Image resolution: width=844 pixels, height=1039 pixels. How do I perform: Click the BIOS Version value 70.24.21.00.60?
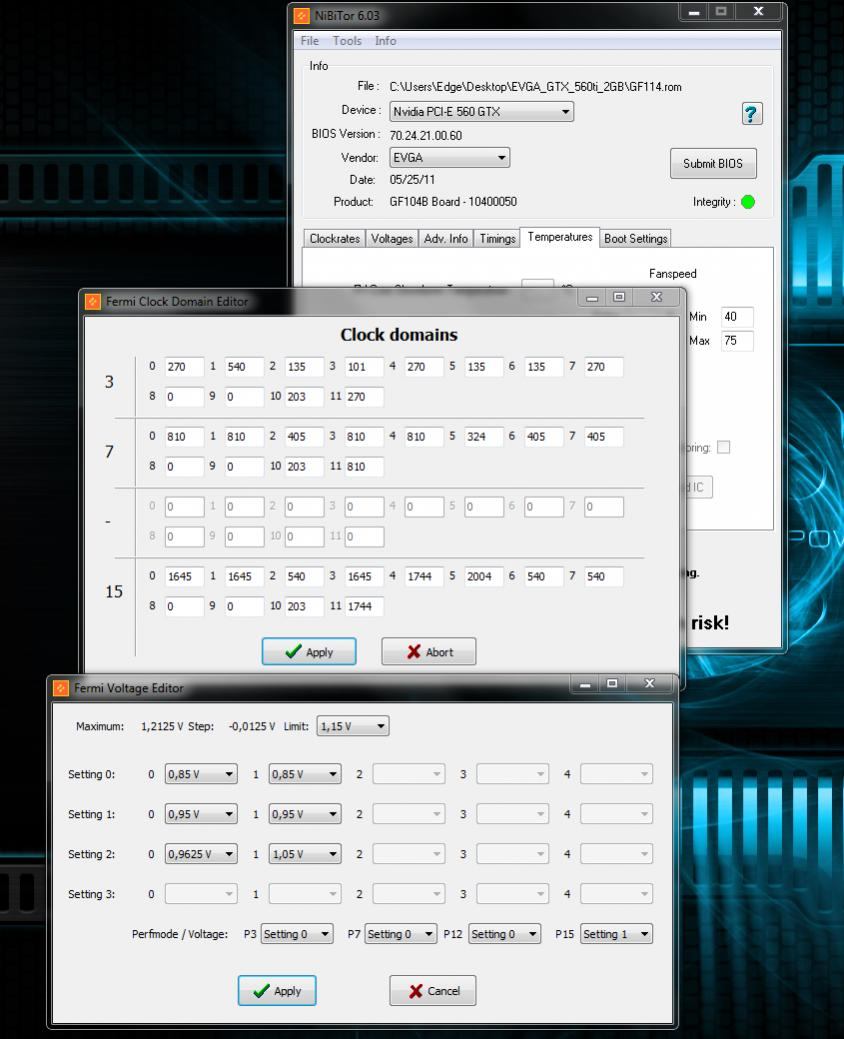(x=426, y=136)
